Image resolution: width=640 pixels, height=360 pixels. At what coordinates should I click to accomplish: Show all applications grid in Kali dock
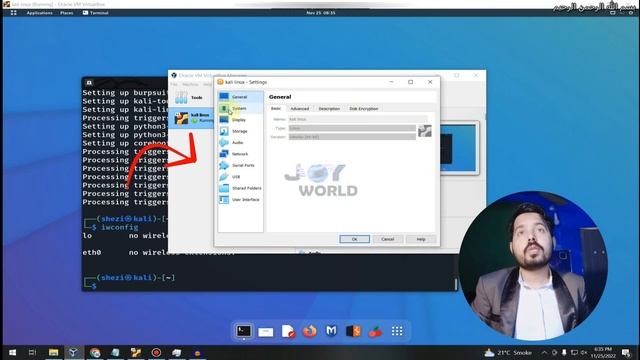tap(397, 331)
